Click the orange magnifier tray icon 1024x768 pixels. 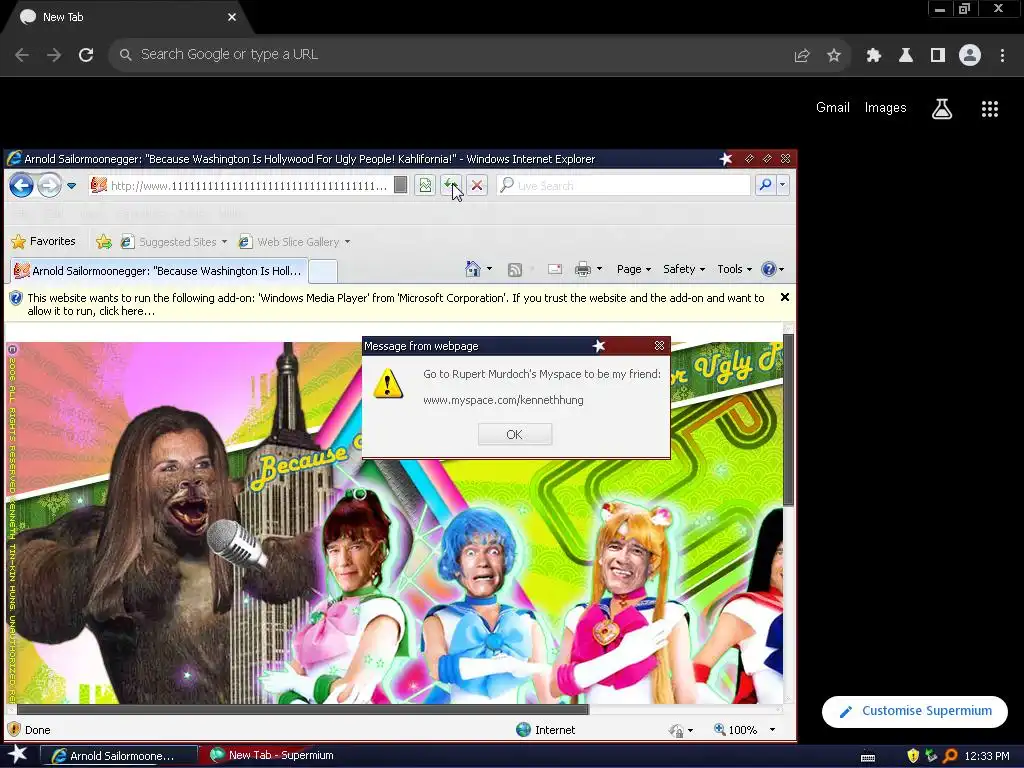[950, 756]
